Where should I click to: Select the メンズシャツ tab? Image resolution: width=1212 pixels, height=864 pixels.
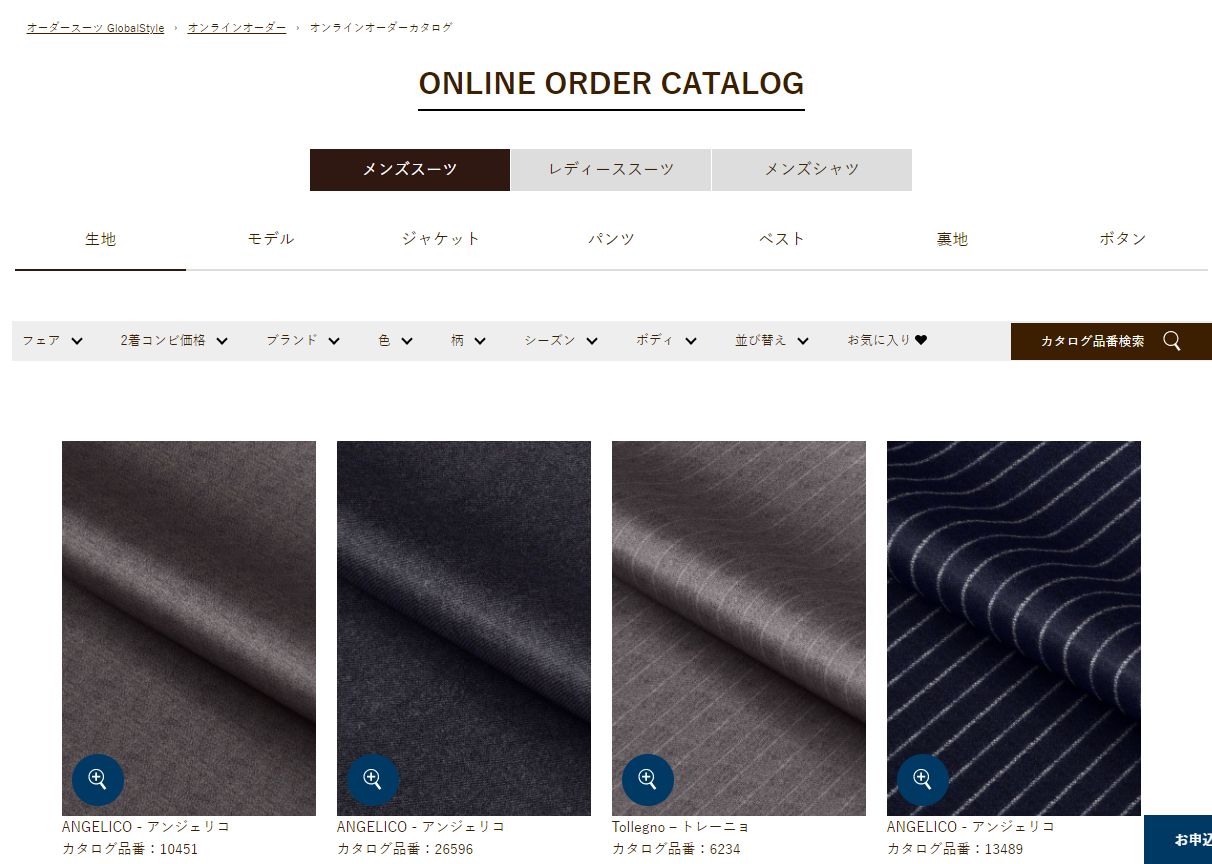812,170
